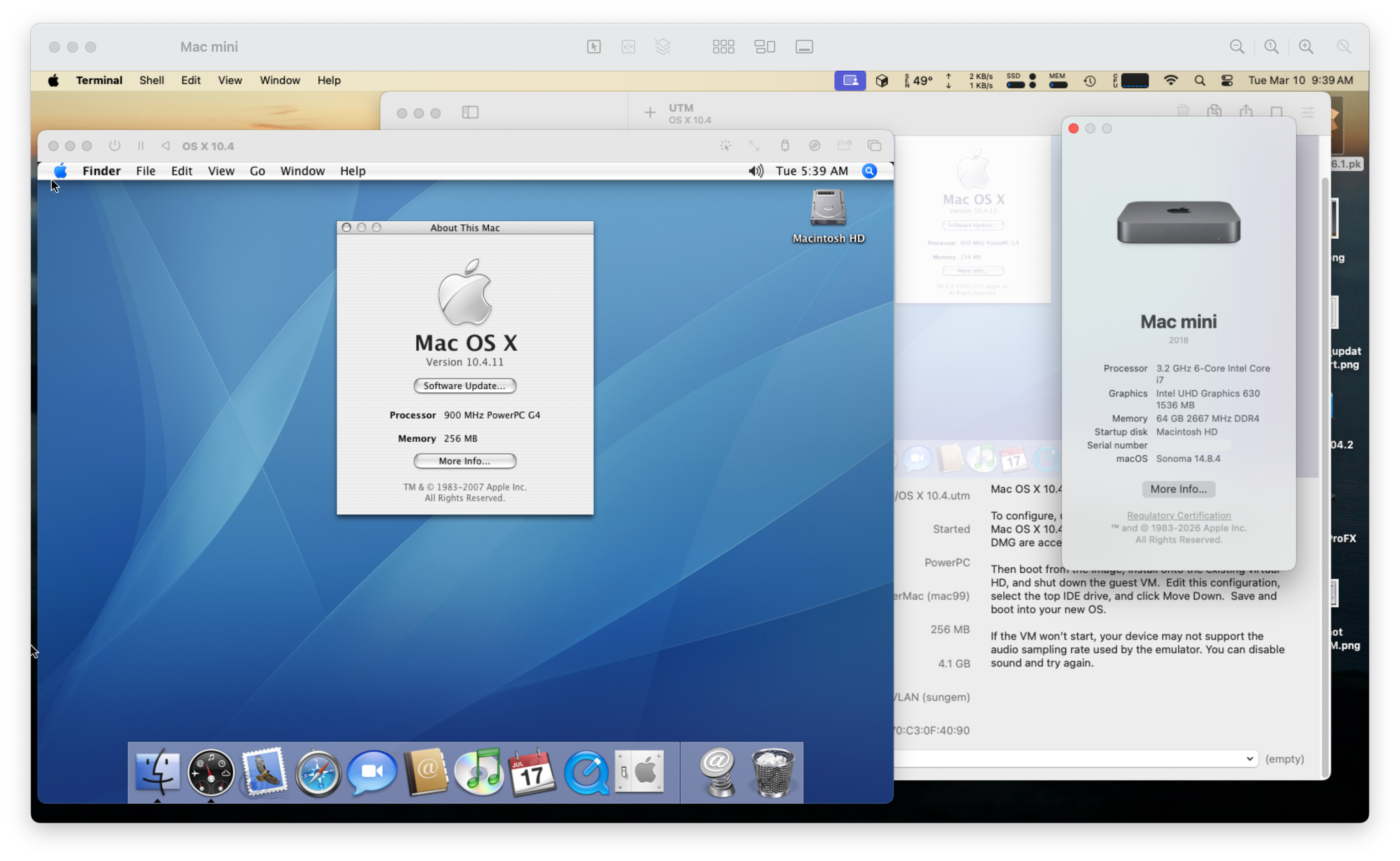Open Dashboard from the Tiger Dock
Viewport: 1400px width, 861px height.
pyautogui.click(x=211, y=773)
